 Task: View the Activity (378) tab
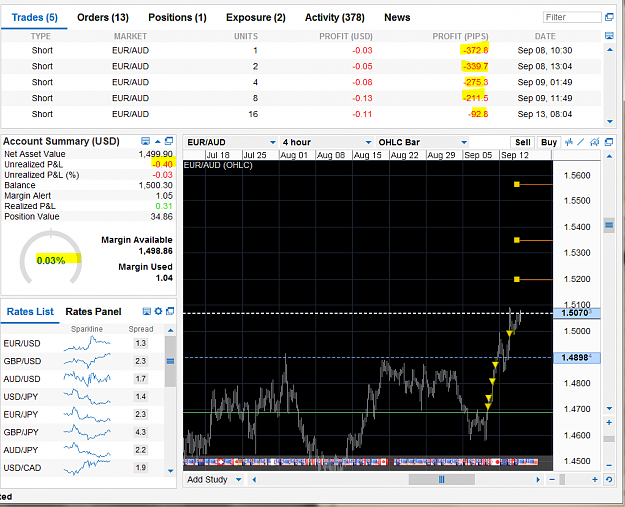pyautogui.click(x=334, y=18)
